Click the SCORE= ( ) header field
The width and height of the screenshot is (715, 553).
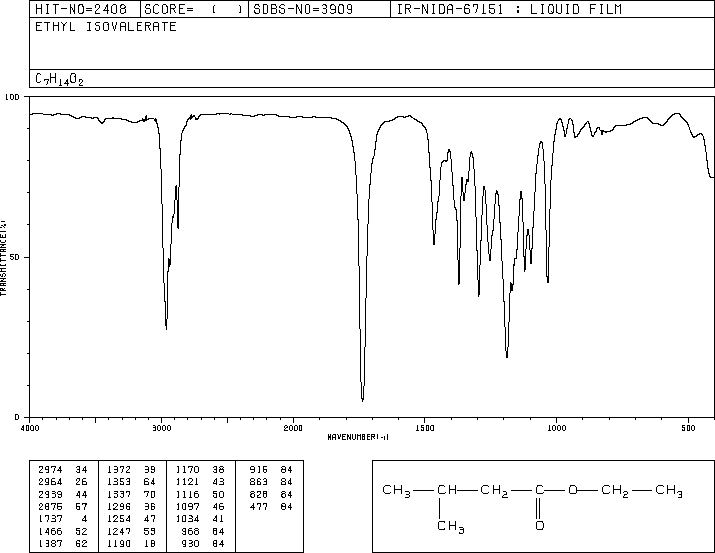point(194,9)
